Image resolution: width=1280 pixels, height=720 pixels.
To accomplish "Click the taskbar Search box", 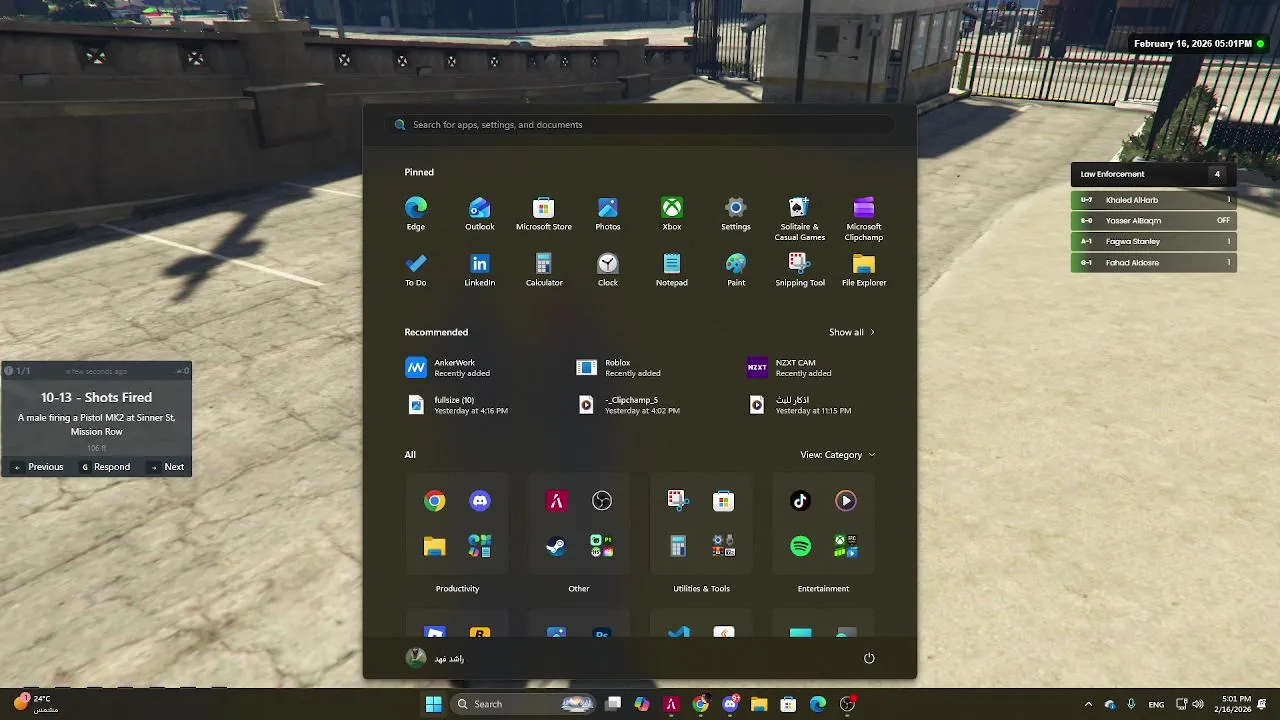I will click(525, 704).
